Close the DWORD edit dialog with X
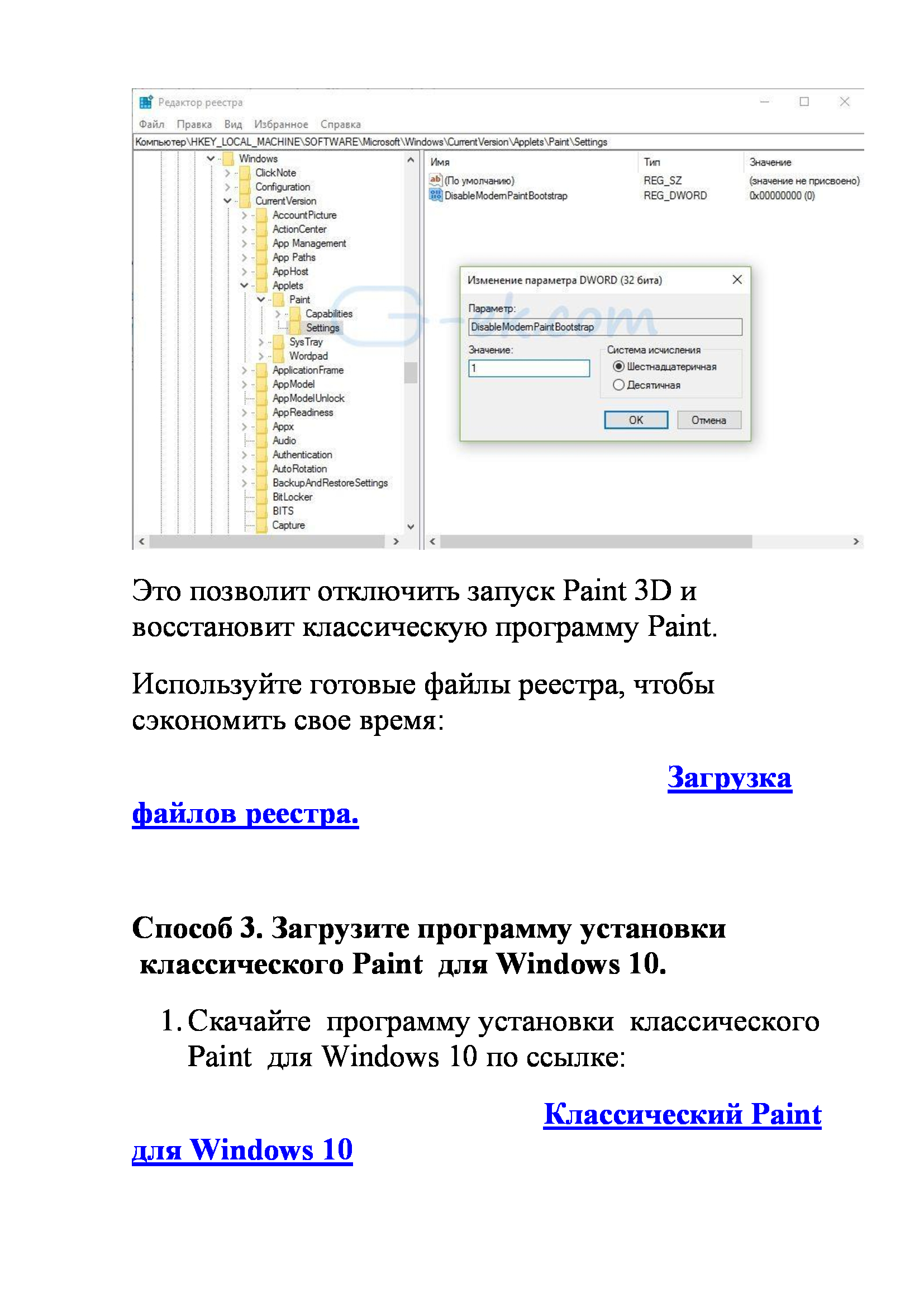 click(x=737, y=279)
